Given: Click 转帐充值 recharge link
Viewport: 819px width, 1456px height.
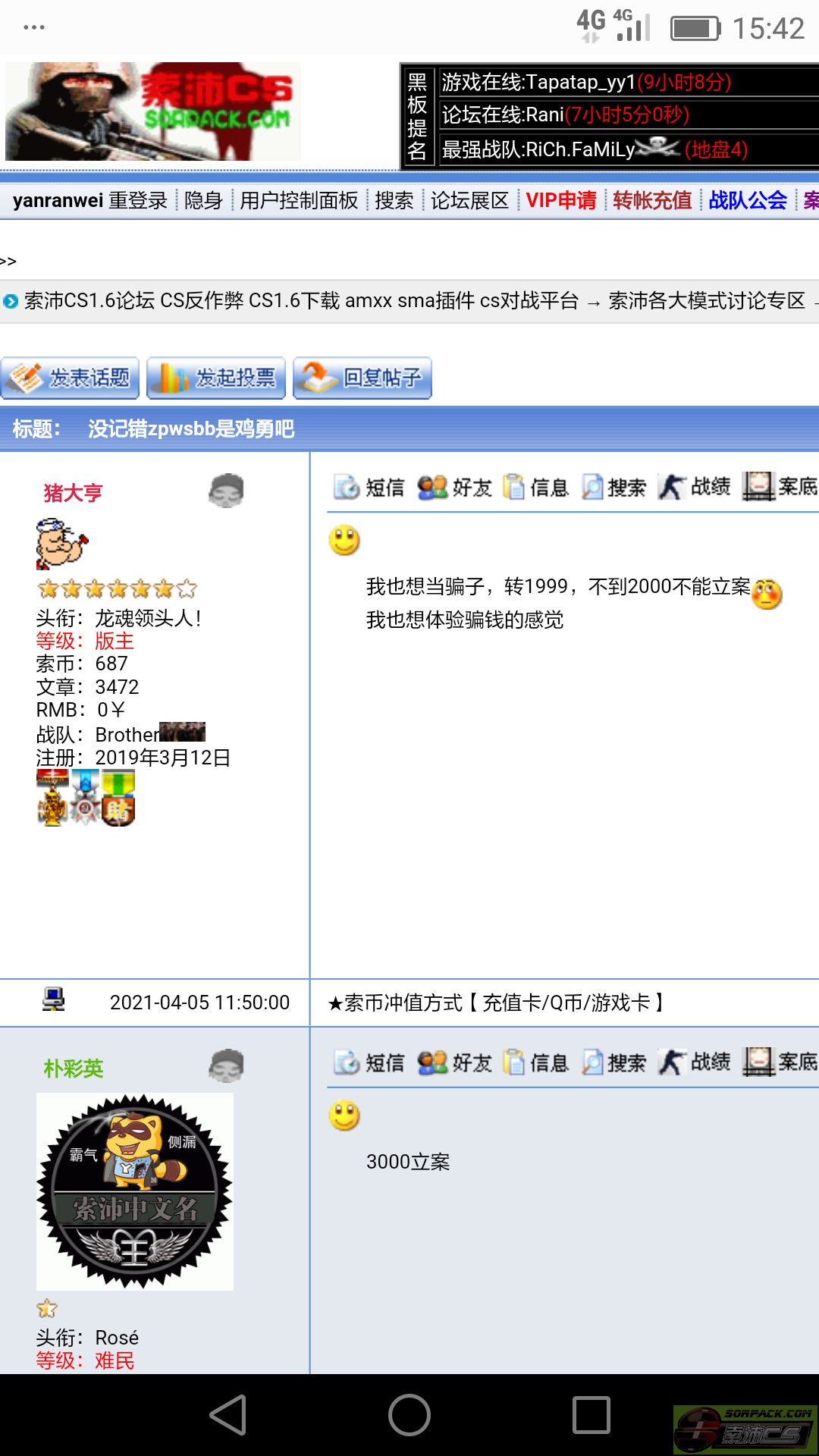Looking at the screenshot, I should pyautogui.click(x=652, y=200).
